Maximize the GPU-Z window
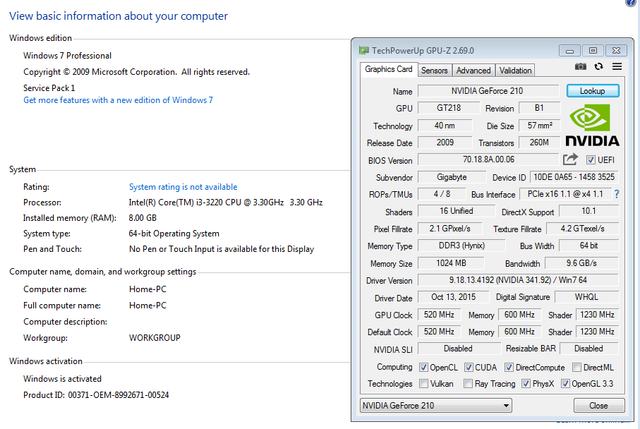 (x=593, y=51)
